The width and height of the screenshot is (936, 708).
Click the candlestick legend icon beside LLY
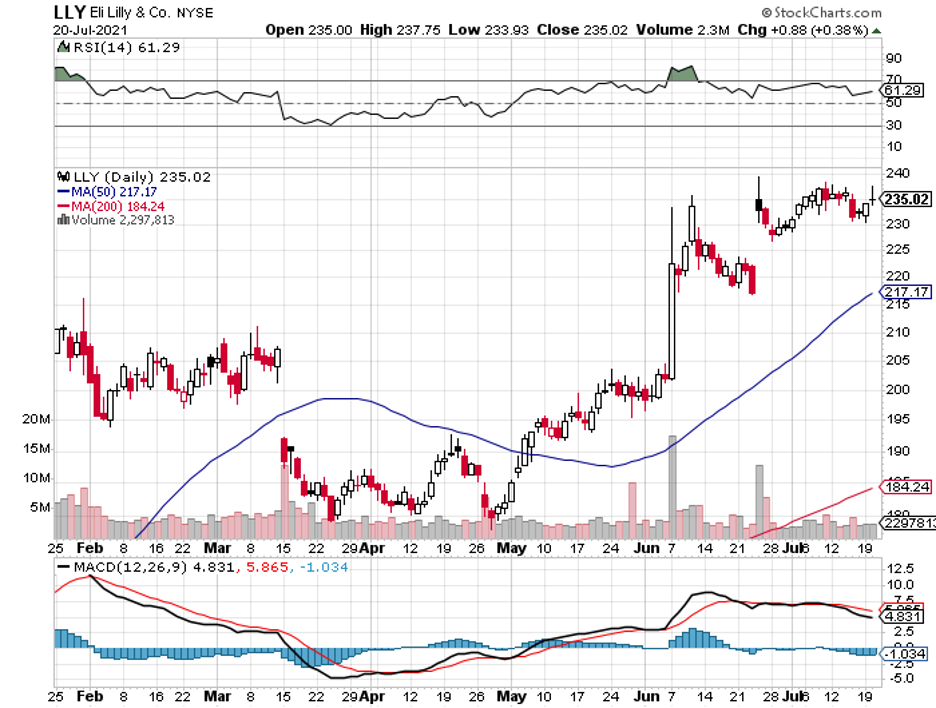(63, 177)
